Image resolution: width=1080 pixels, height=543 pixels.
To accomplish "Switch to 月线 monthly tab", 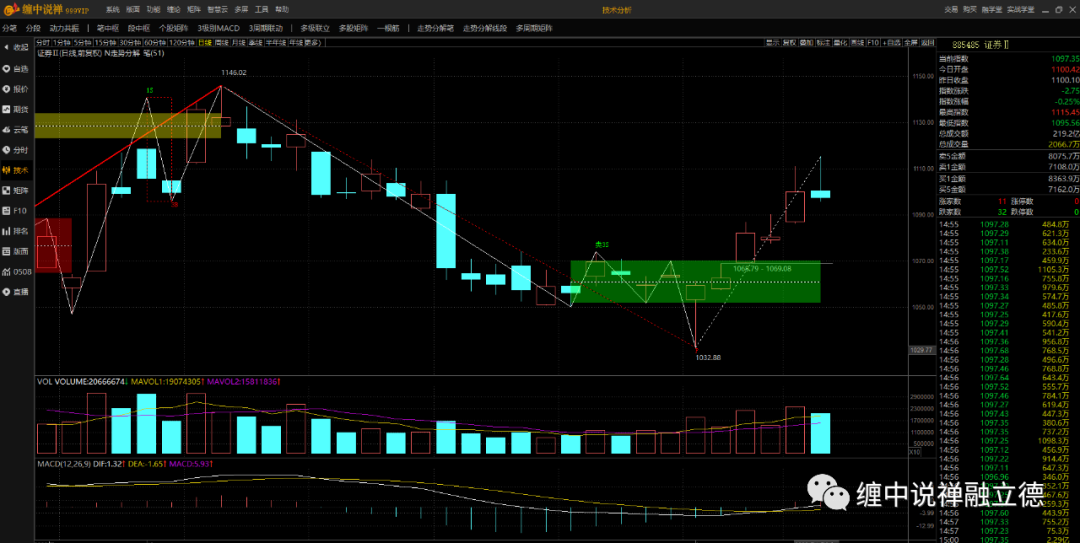I will [x=238, y=43].
